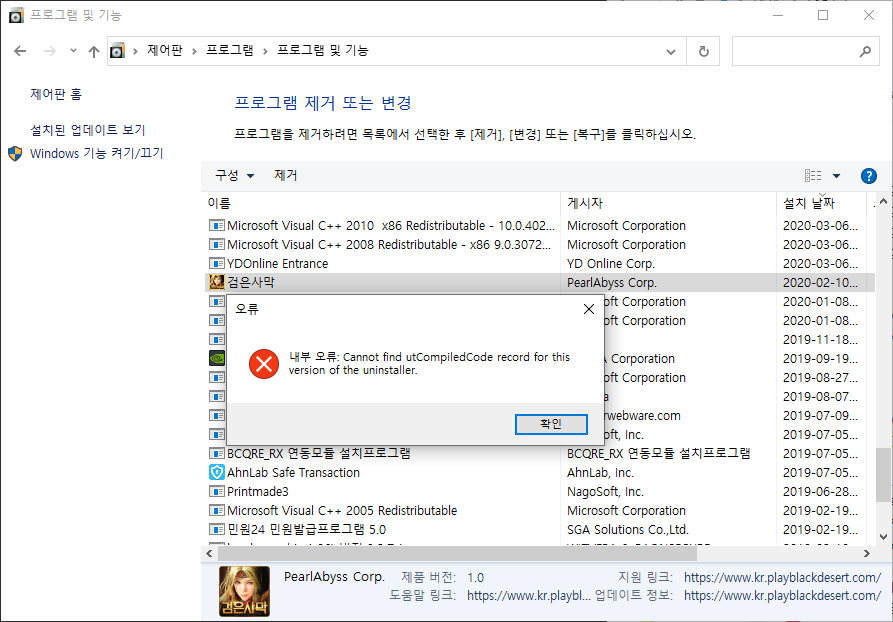Click the horizontal scrollbar right arrow

tap(867, 553)
